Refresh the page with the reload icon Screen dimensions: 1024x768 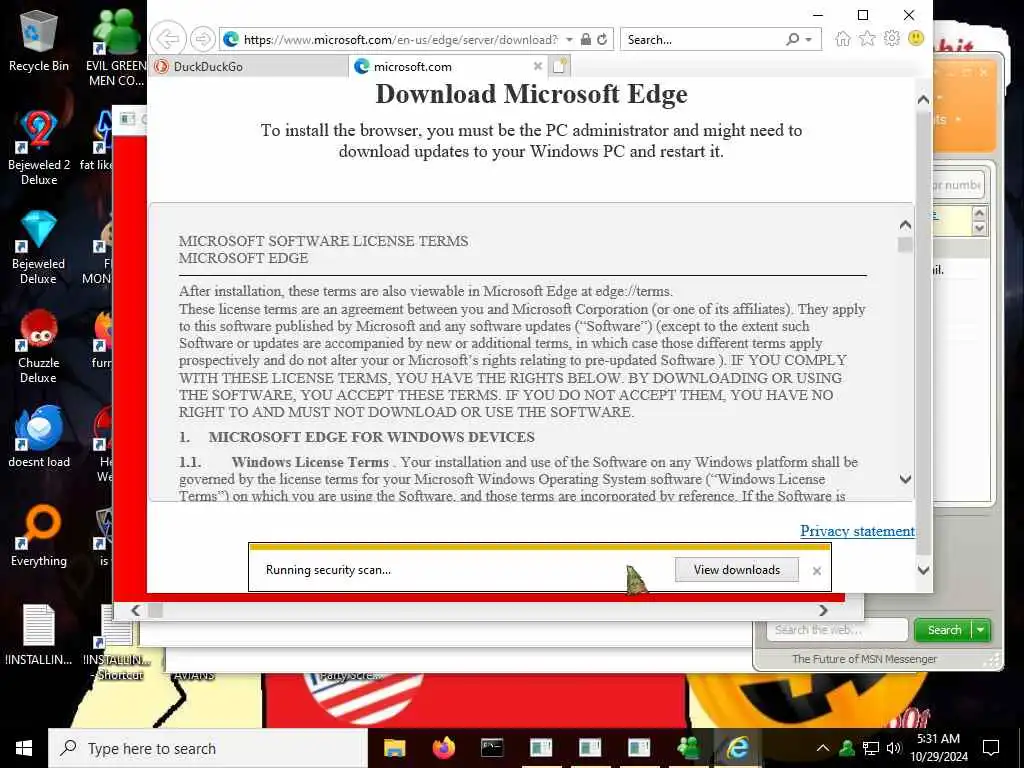tap(602, 39)
